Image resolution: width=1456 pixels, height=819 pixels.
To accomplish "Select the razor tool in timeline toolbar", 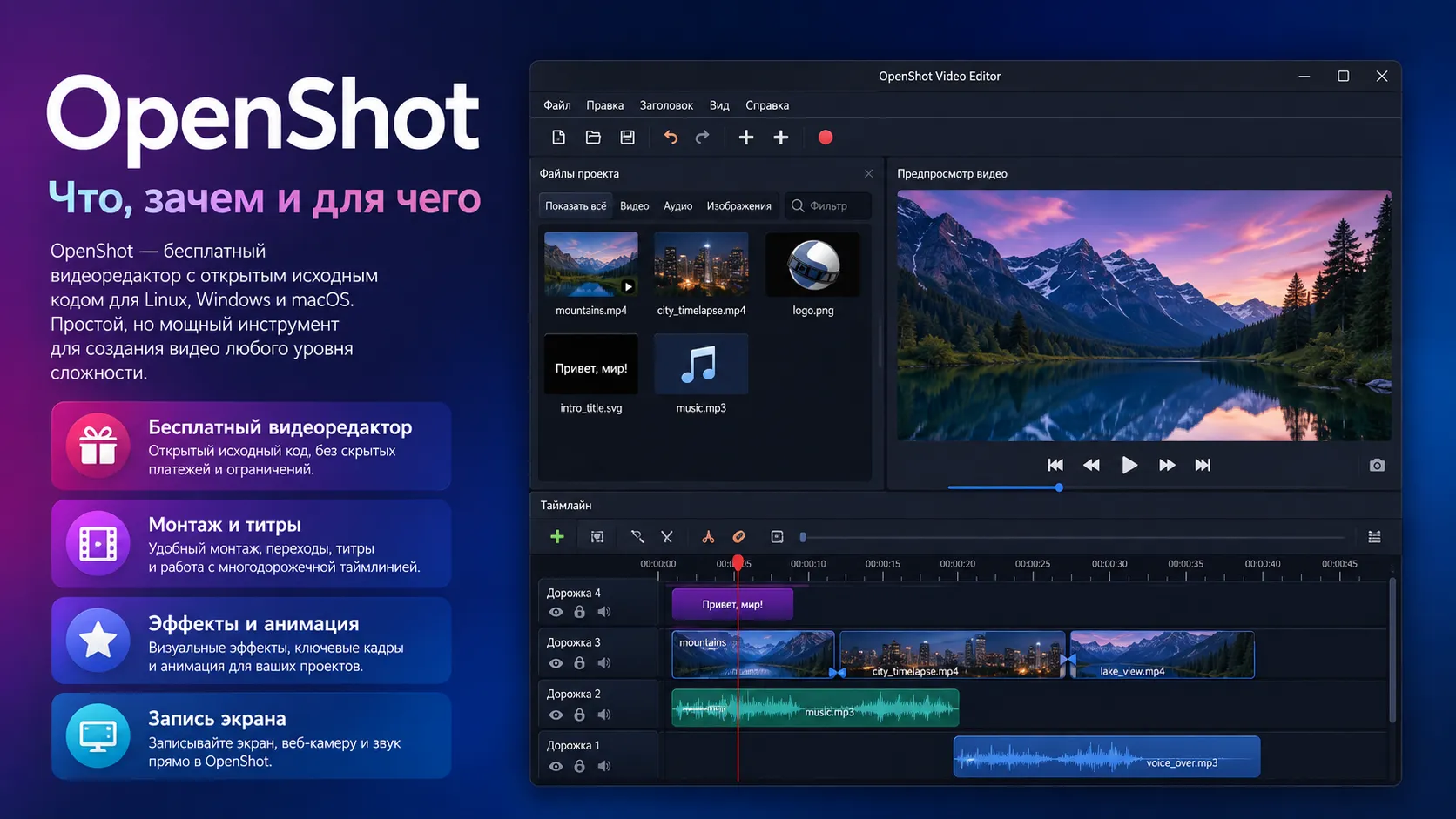I will click(x=637, y=537).
